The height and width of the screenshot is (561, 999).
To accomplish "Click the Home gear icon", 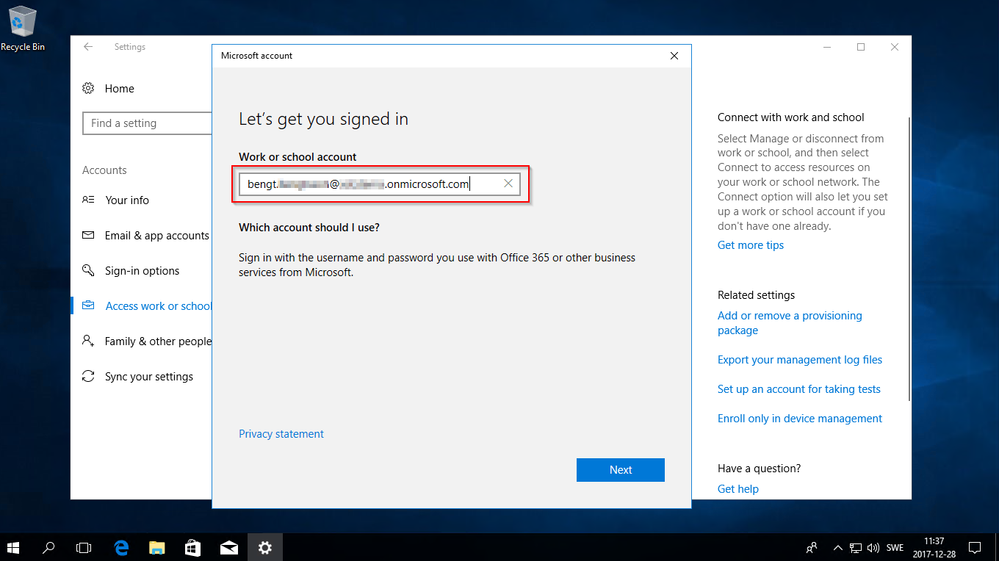I will [x=88, y=88].
